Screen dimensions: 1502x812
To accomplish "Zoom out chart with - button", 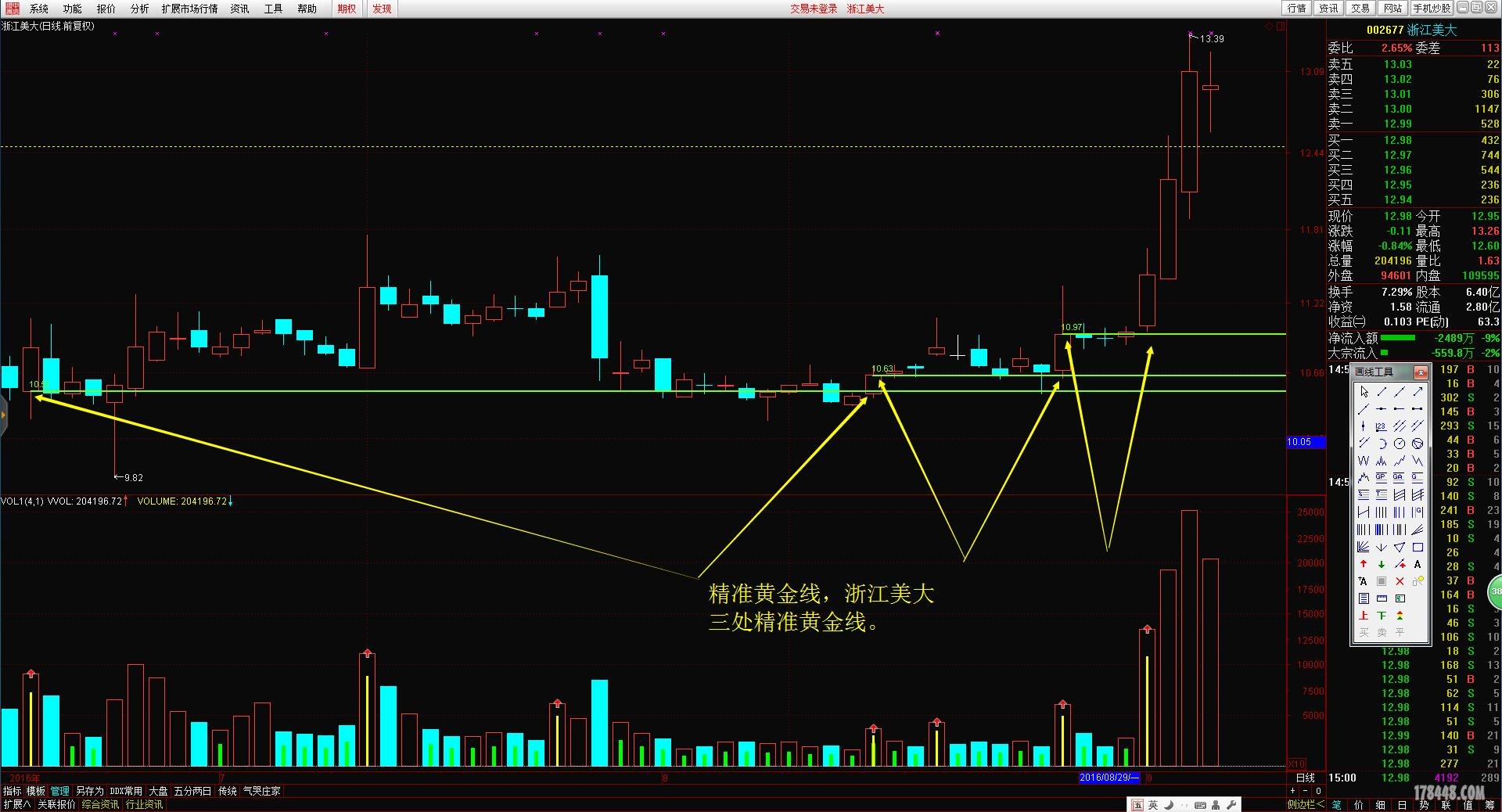I will (x=1306, y=791).
